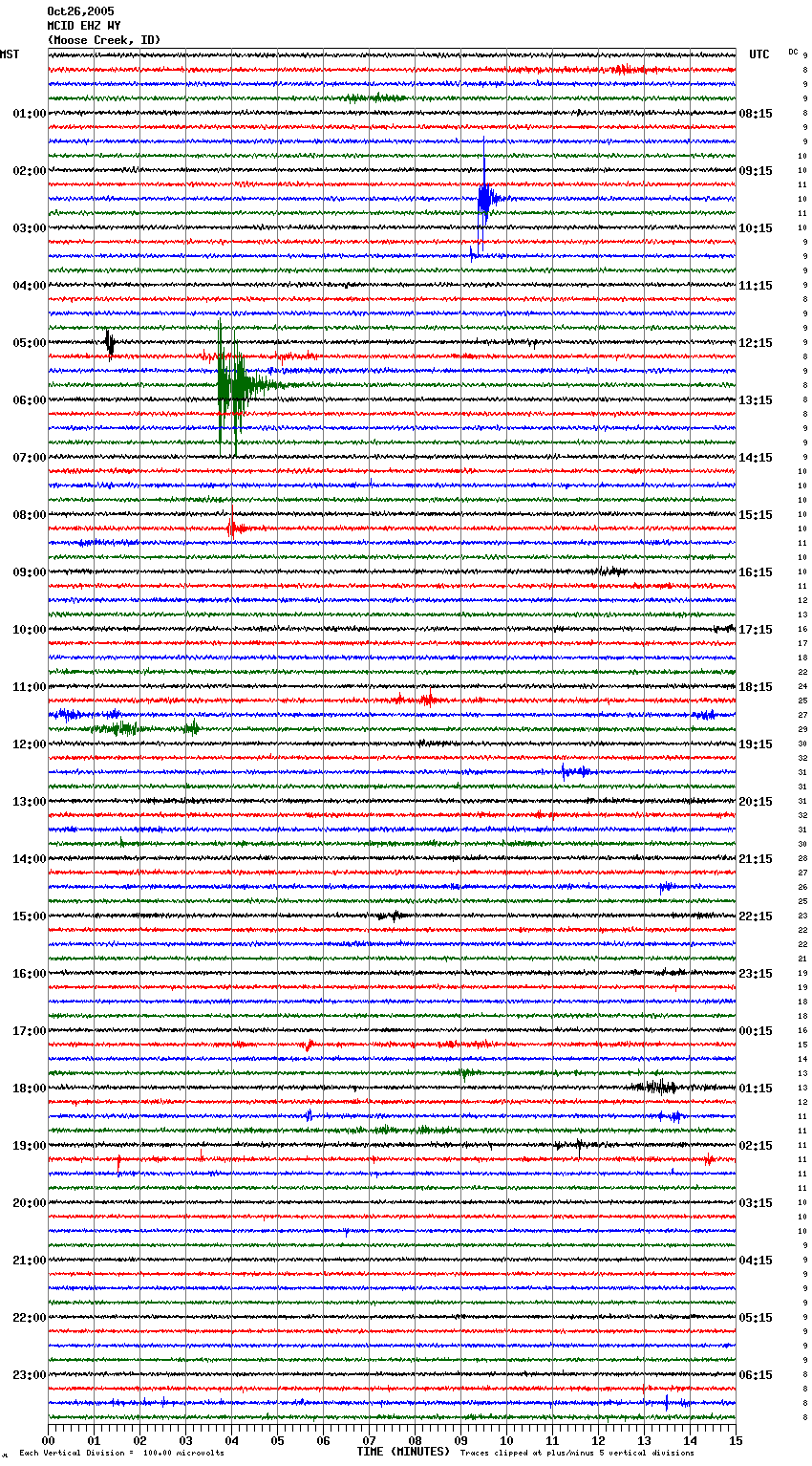This screenshot has width=812, height=1466.
Task: Click minute 08 on the bottom axis
Action: click(x=416, y=1440)
